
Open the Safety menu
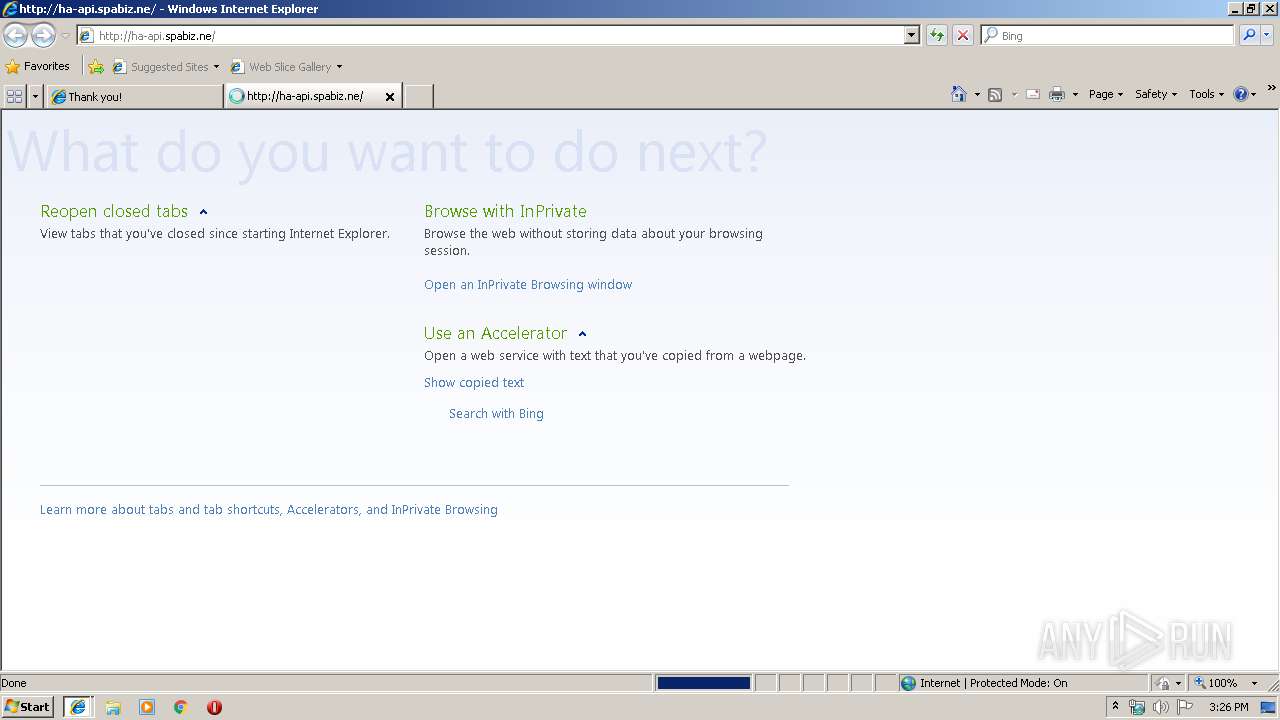coord(1155,94)
